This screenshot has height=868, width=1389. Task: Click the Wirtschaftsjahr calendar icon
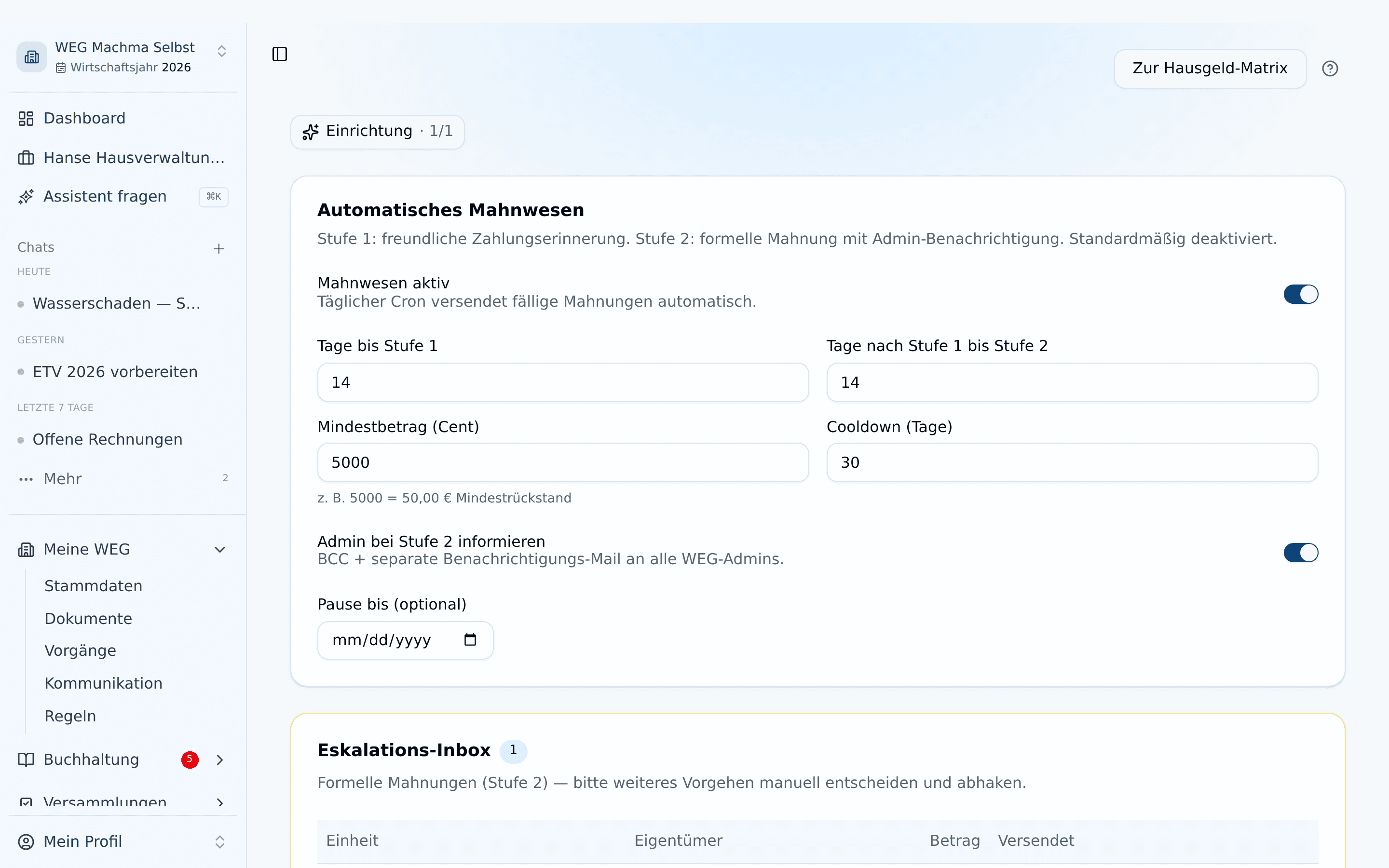tap(61, 68)
